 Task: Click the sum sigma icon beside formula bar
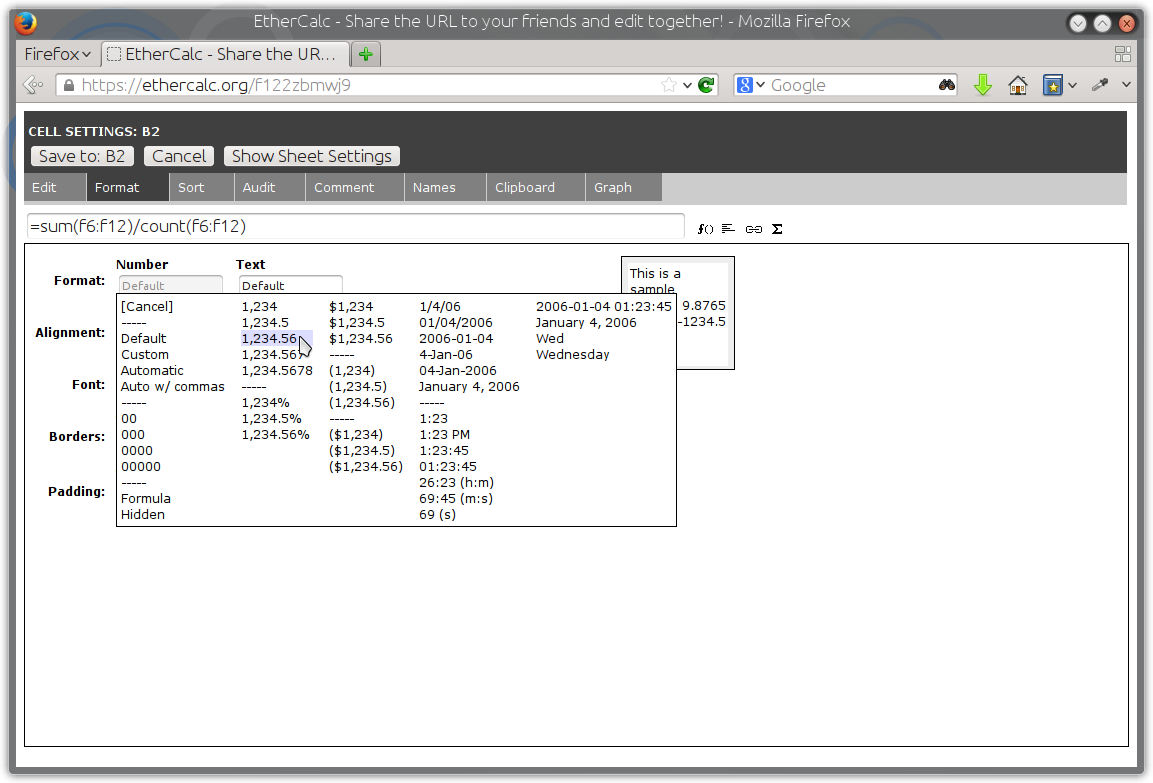777,229
